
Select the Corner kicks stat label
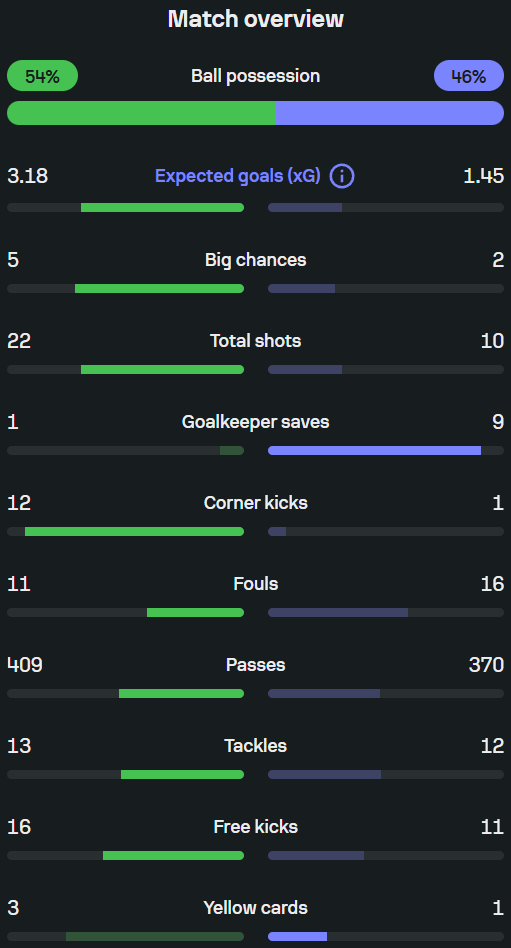click(255, 503)
